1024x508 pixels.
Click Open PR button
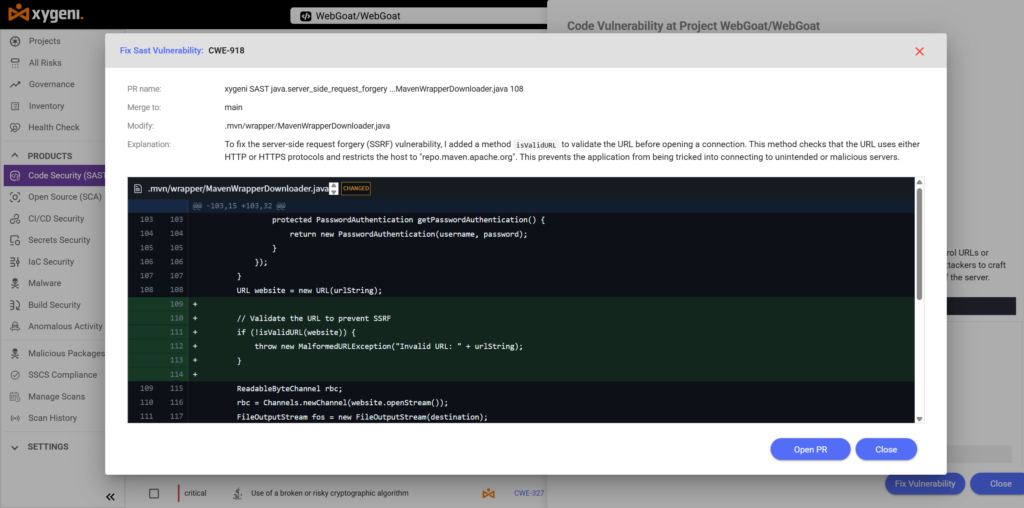[810, 449]
